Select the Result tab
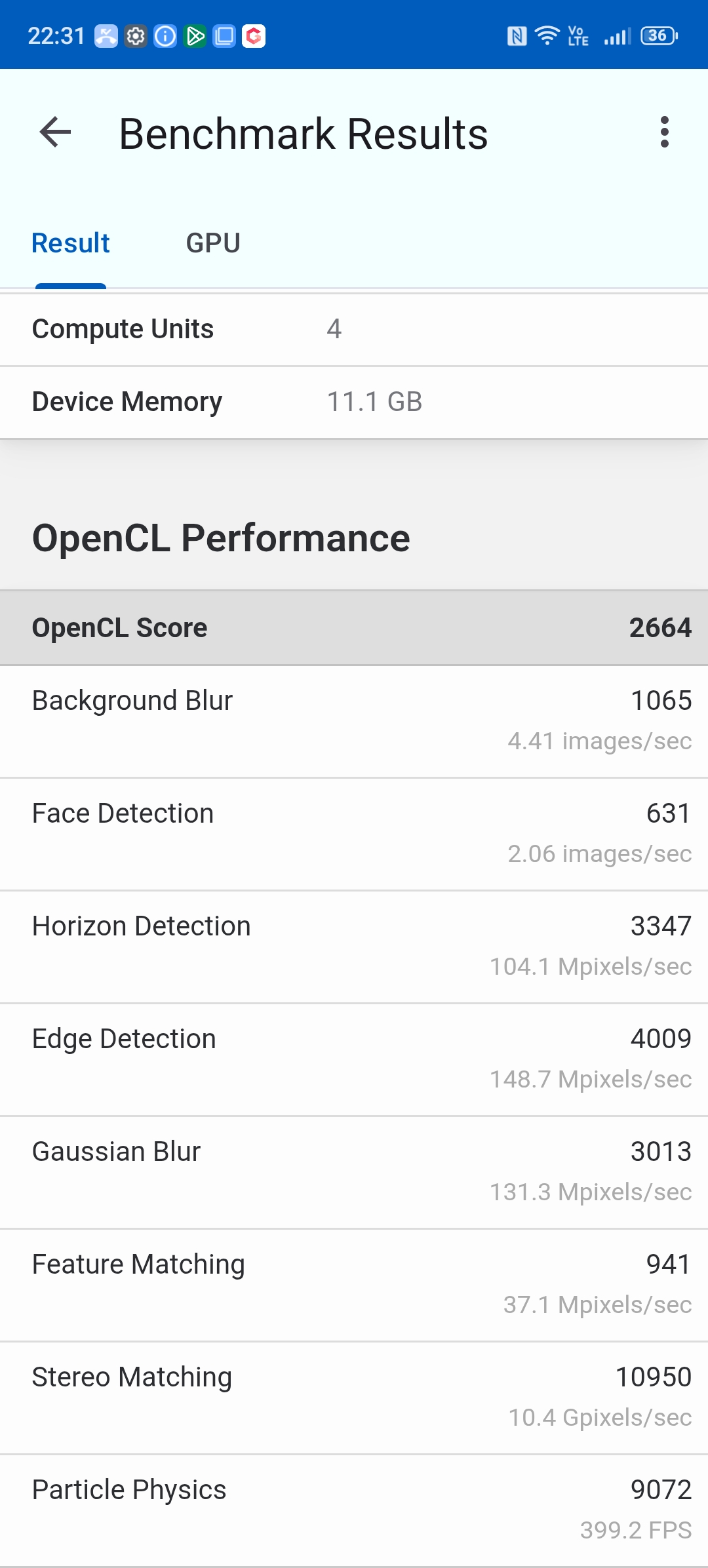Viewport: 708px width, 1568px height. coord(71,243)
